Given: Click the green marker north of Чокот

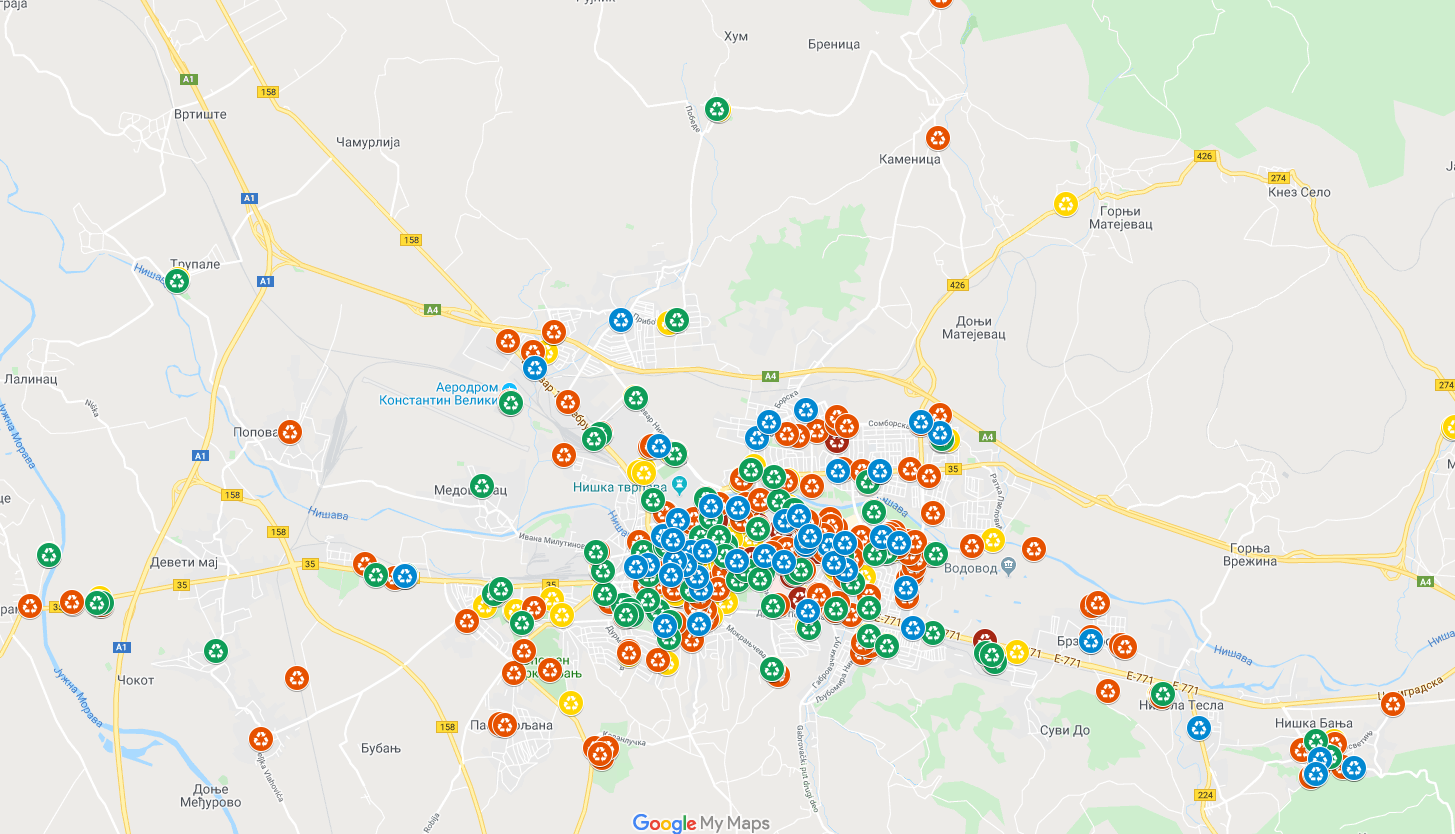Looking at the screenshot, I should 216,651.
